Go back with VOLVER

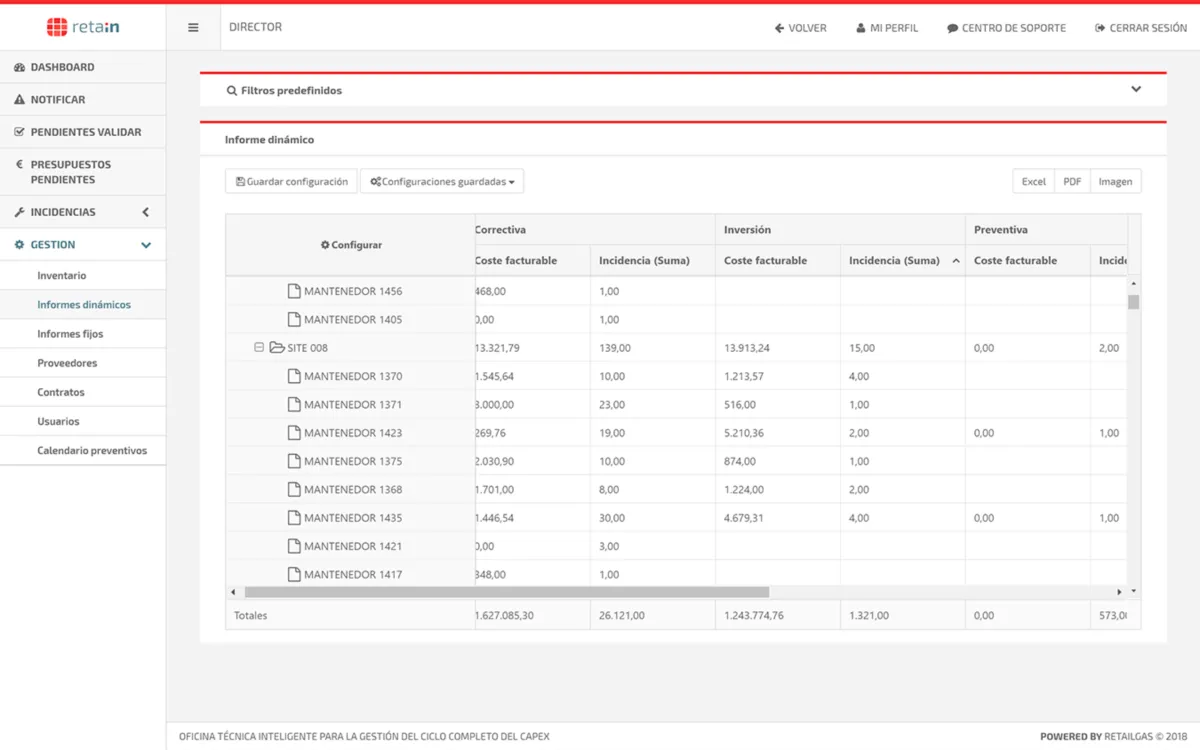click(800, 28)
